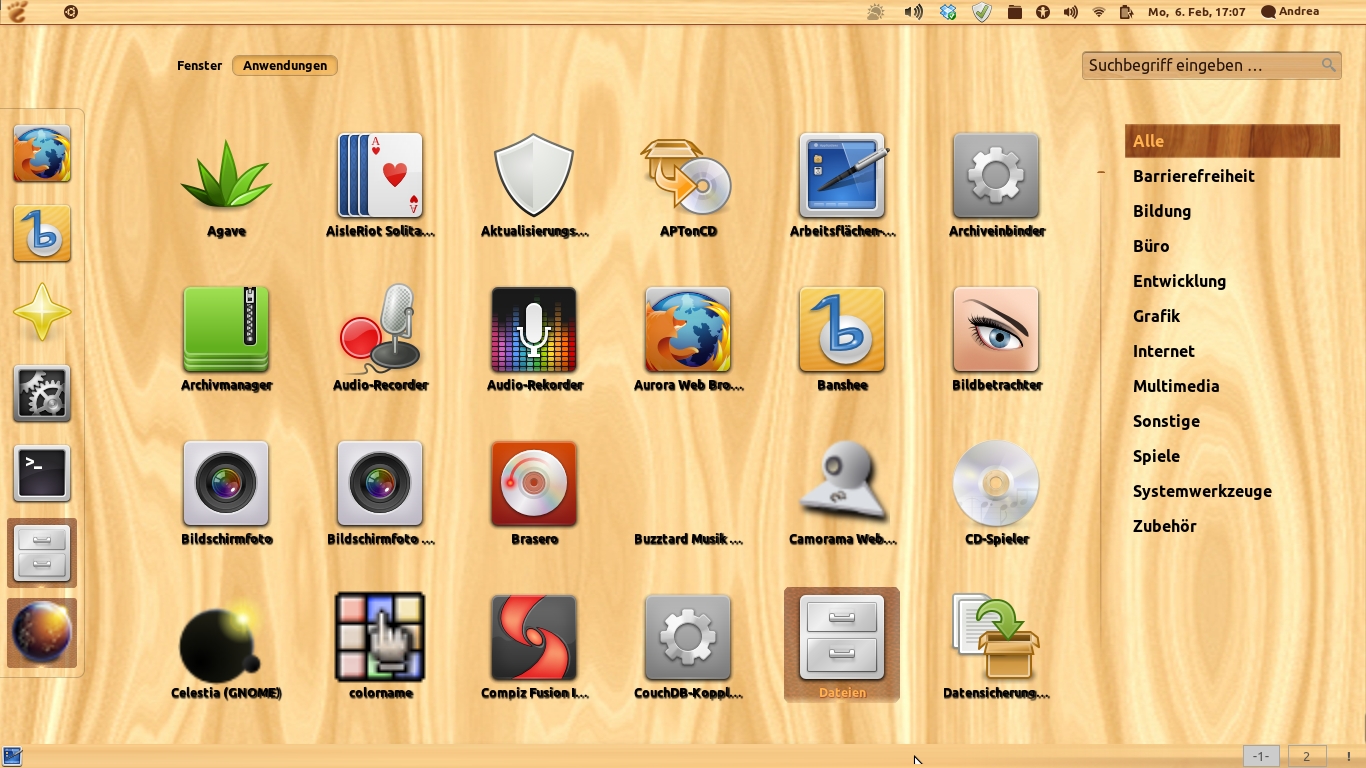The image size is (1366, 768).
Task: Select the Alle category
Action: click(x=1232, y=141)
